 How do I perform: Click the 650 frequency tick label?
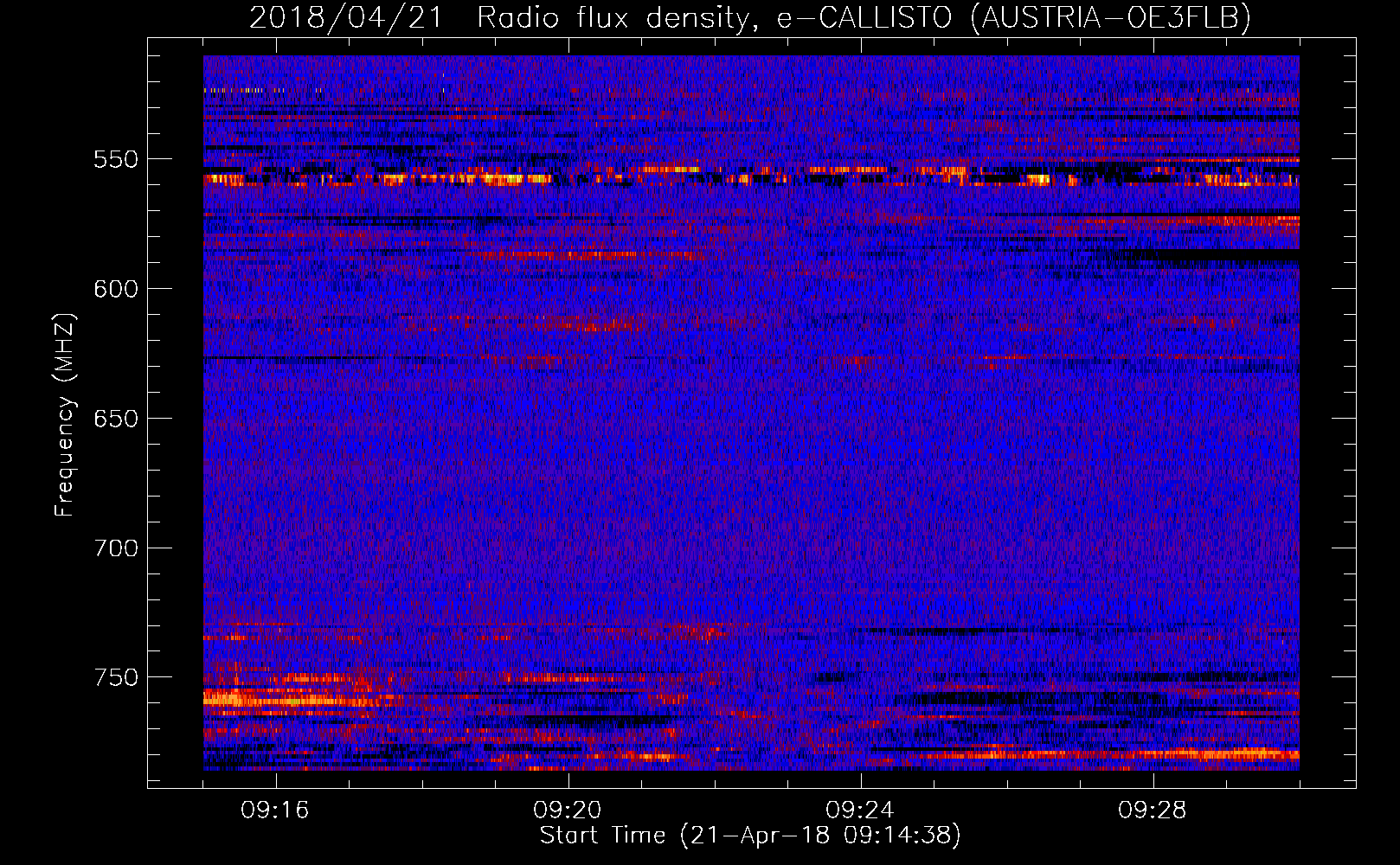(x=116, y=420)
